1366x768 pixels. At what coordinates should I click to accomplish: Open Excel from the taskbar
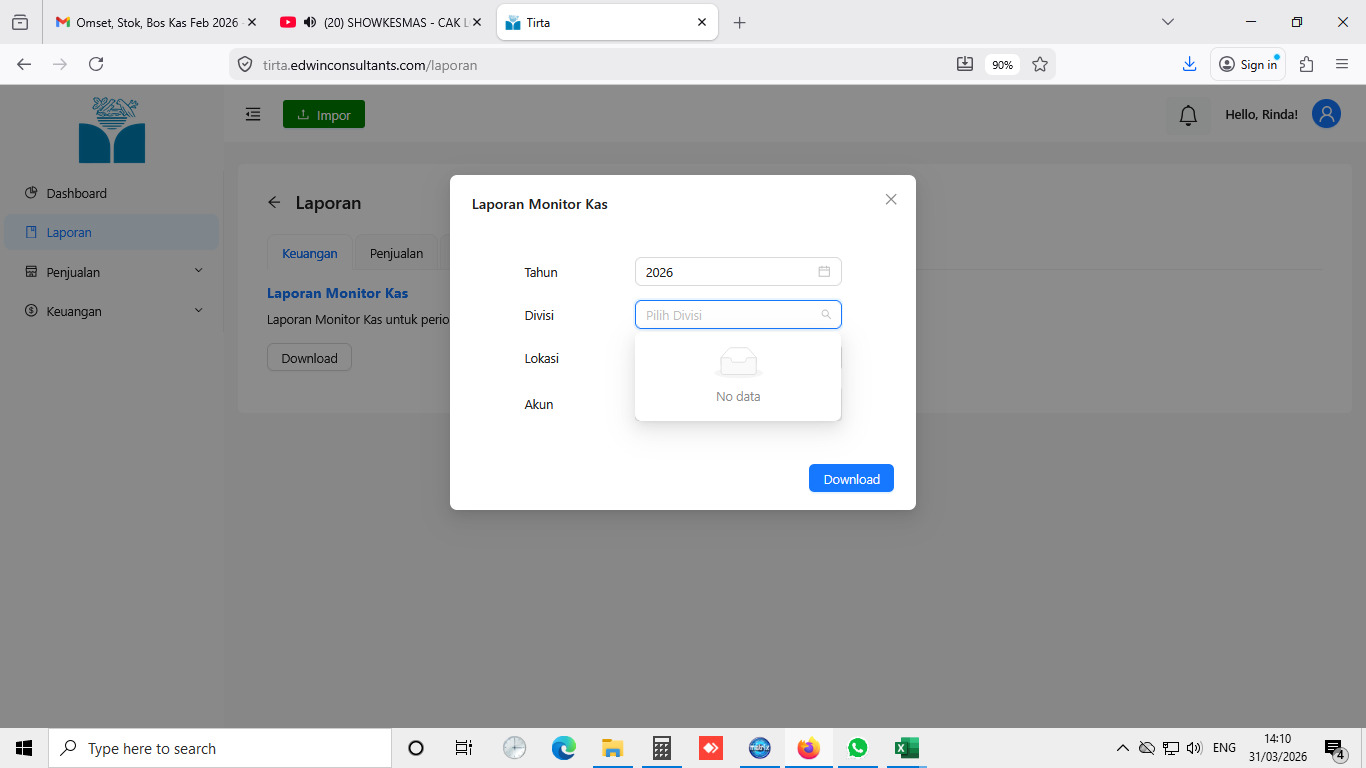pyautogui.click(x=906, y=748)
